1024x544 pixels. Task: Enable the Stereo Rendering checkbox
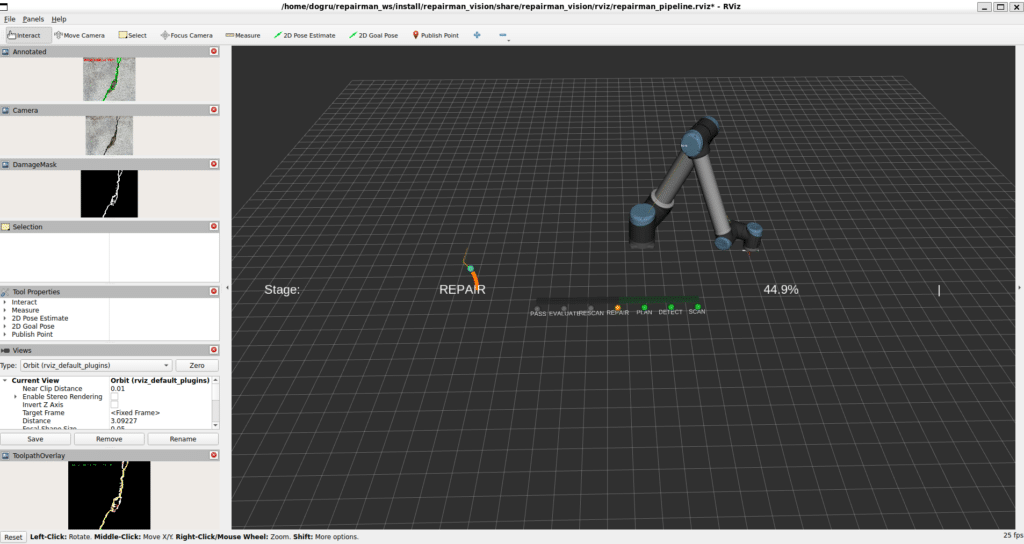114,397
